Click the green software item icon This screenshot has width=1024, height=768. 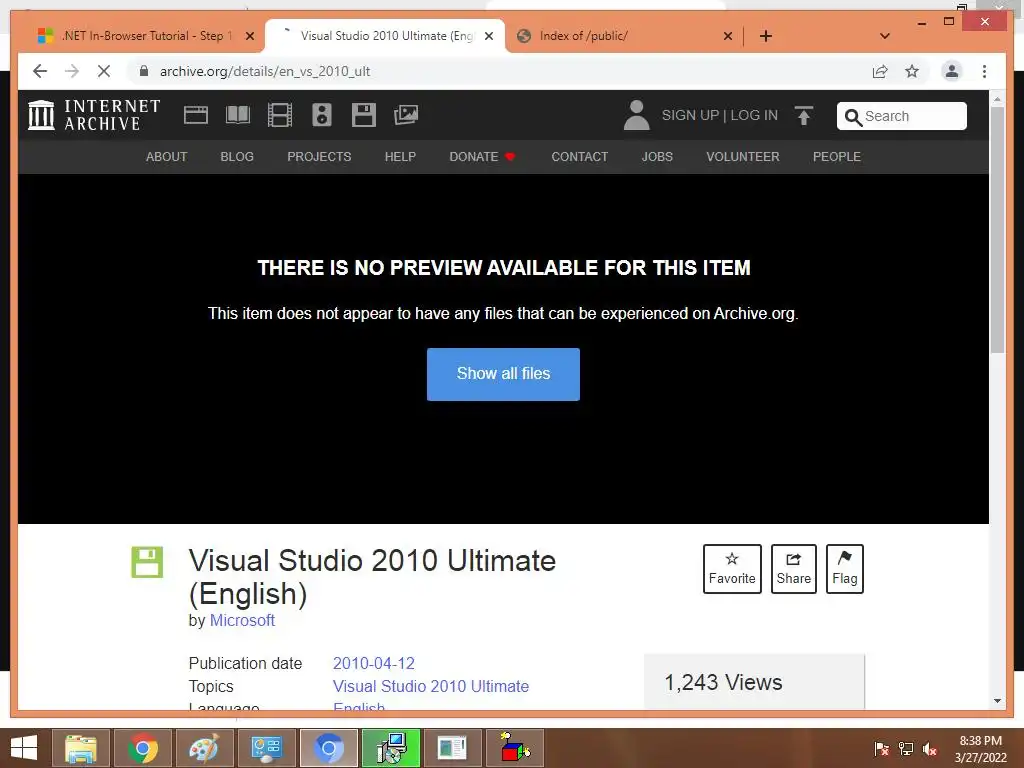point(147,562)
